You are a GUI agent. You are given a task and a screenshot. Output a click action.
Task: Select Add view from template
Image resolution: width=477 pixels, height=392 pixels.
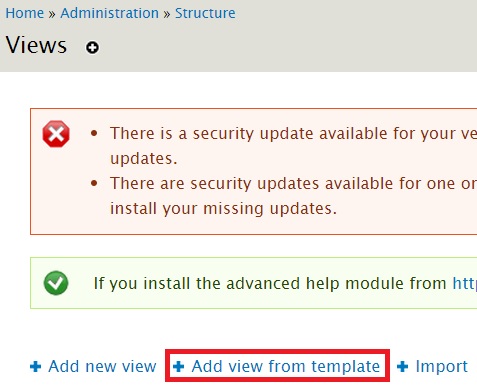(x=286, y=366)
